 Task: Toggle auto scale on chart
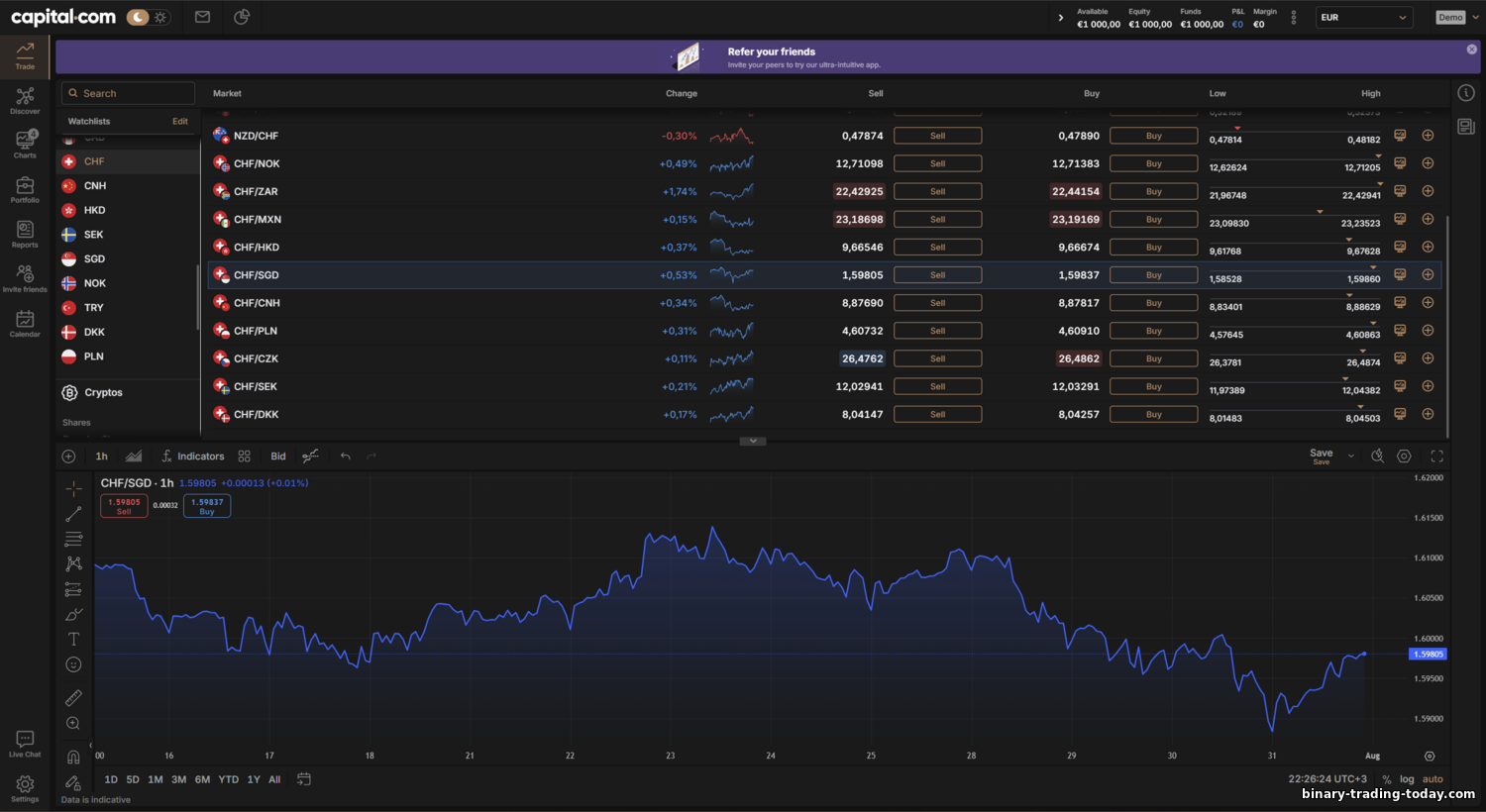[1433, 779]
